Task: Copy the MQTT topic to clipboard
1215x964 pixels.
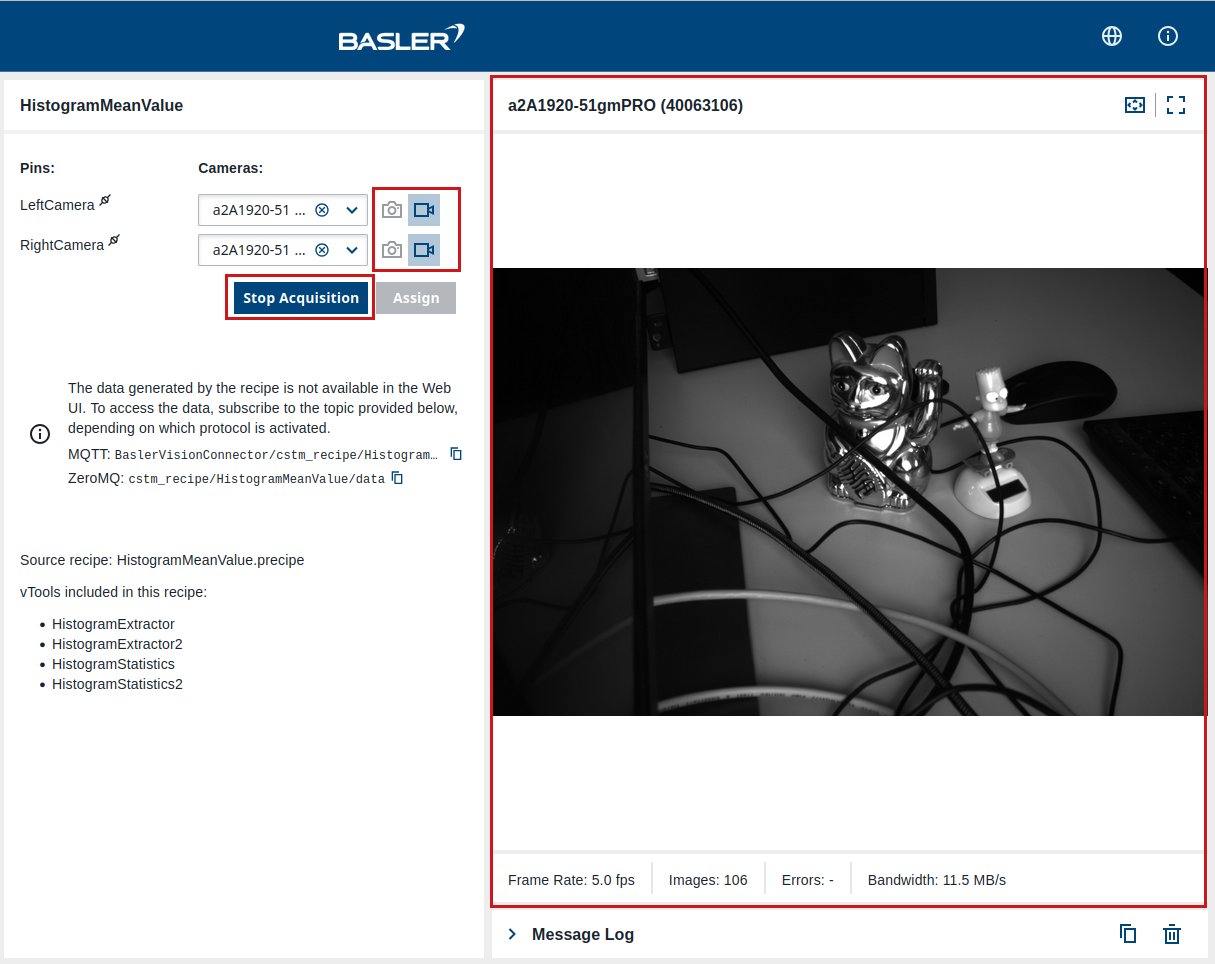Action: [456, 454]
